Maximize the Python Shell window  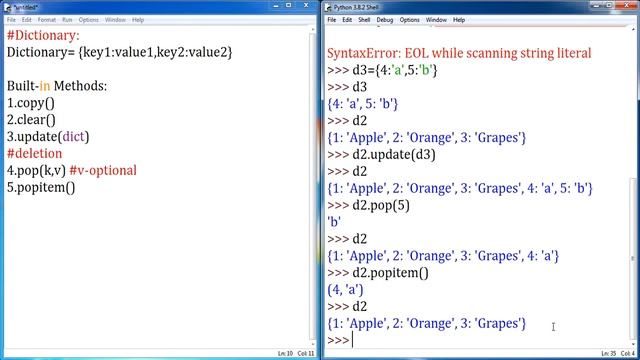point(609,5)
